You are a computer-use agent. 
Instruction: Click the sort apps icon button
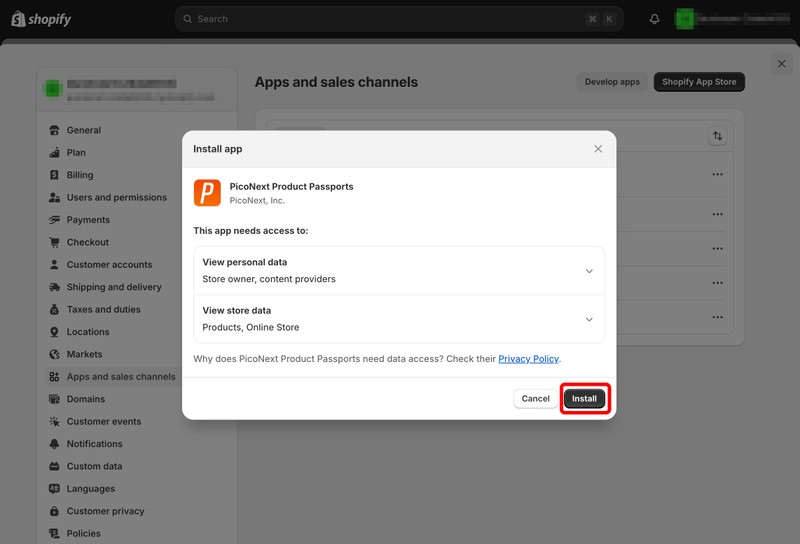click(717, 136)
